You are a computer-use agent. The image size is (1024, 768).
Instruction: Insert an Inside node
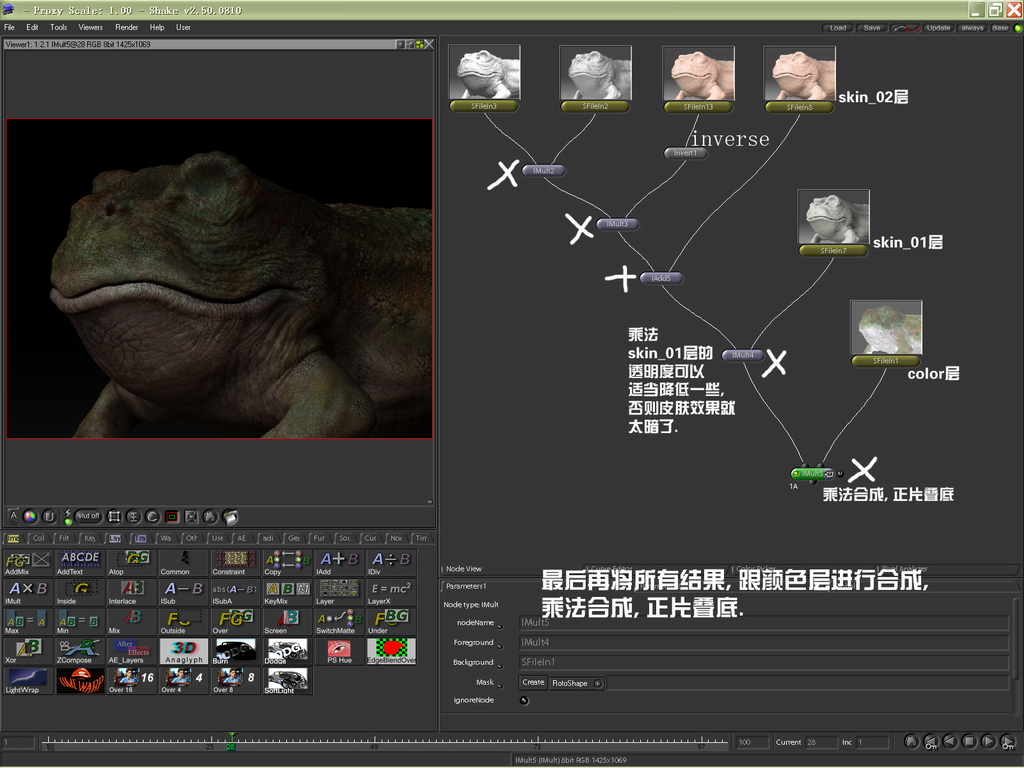[x=80, y=592]
